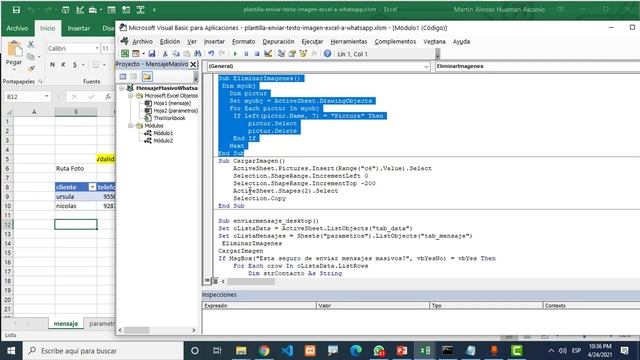This screenshot has width=640, height=360.
Task: Open the Archivo tab in Excel ribbon
Action: pyautogui.click(x=17, y=28)
